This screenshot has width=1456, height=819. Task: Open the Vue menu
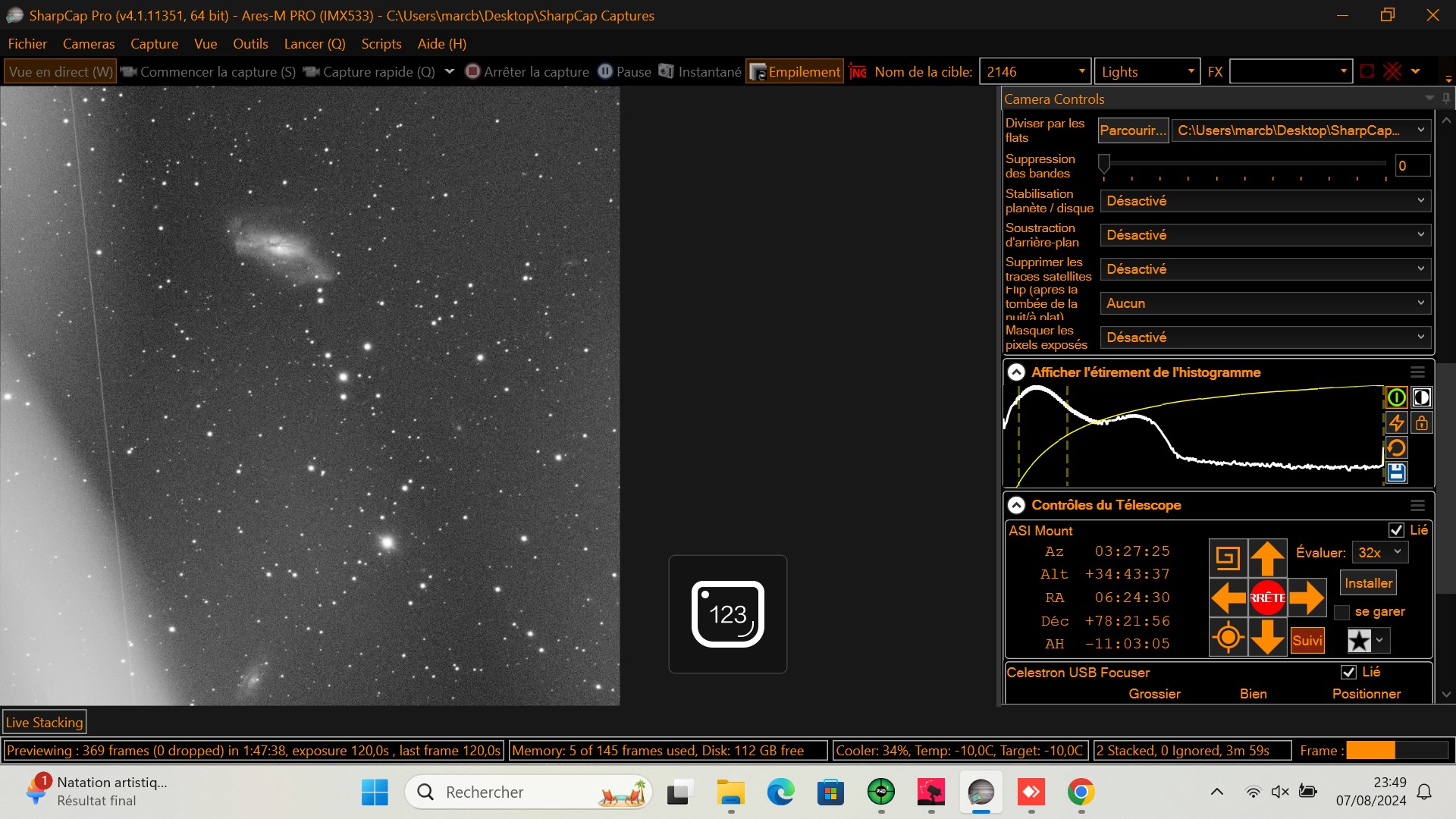pos(206,44)
